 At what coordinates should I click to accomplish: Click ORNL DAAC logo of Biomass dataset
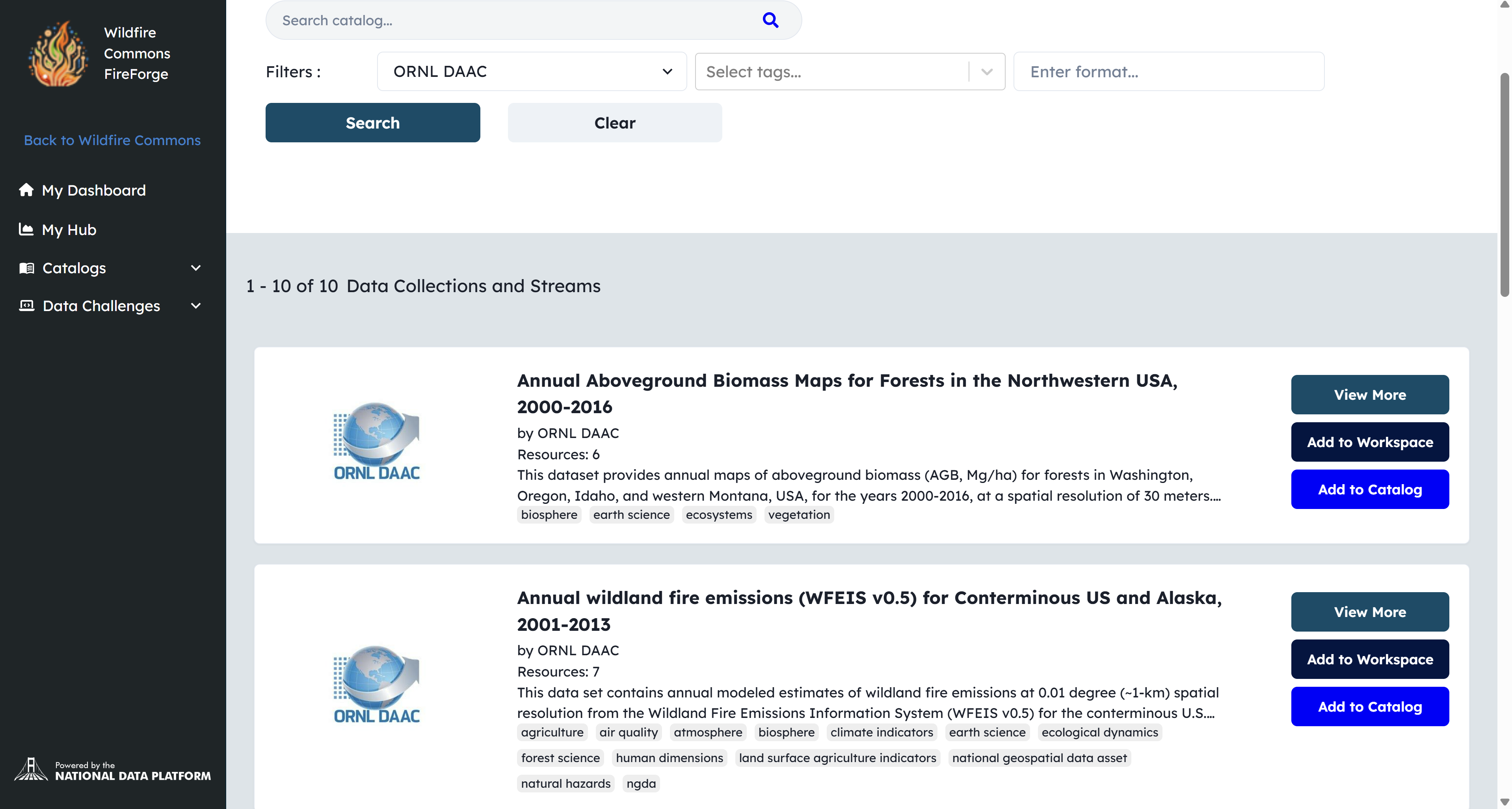tap(376, 442)
